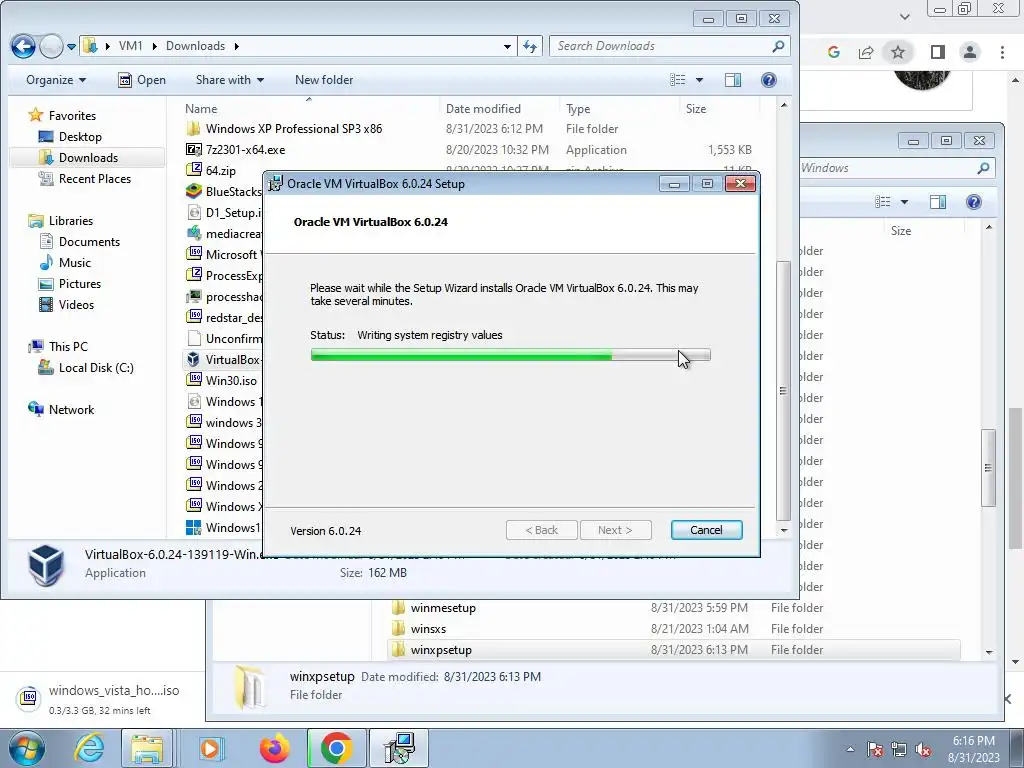The height and width of the screenshot is (768, 1024).
Task: Open recent locations dropdown beside navigation arrows
Action: pyautogui.click(x=71, y=46)
